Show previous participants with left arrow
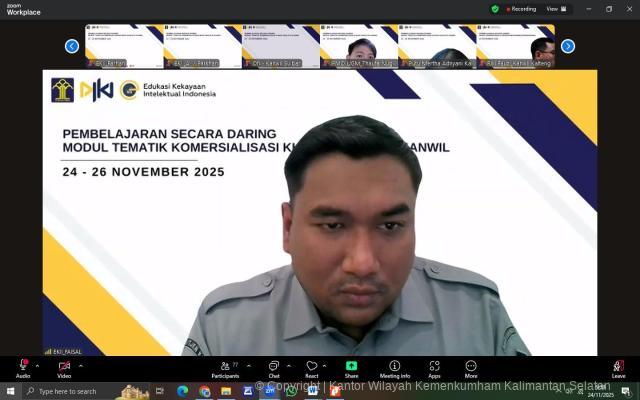The height and width of the screenshot is (400, 640). point(72,46)
